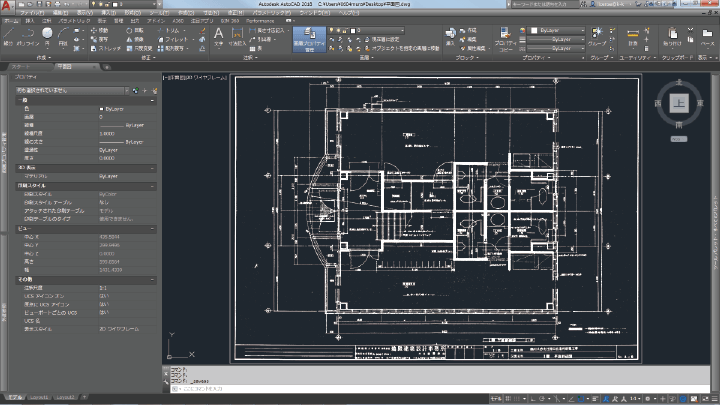Switch to the Layout1 tab at bottom
This screenshot has height=405, width=720.
tap(39, 397)
